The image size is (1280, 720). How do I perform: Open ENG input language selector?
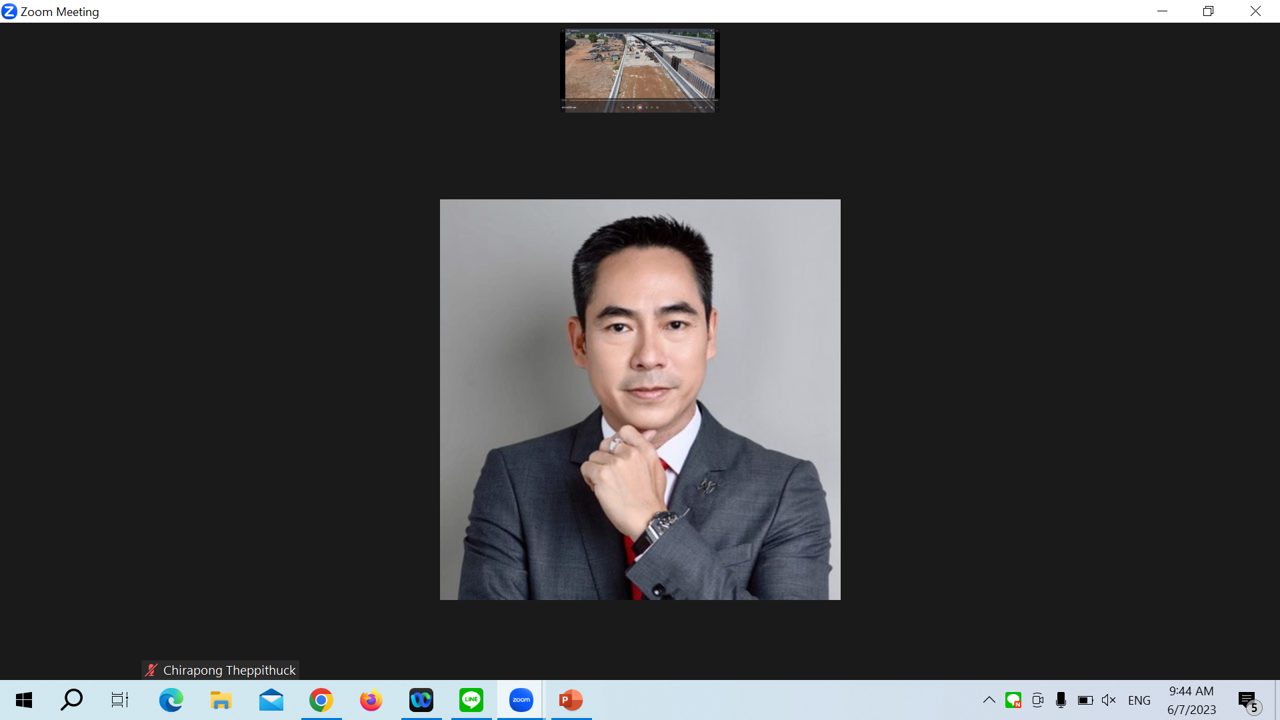pos(1139,700)
